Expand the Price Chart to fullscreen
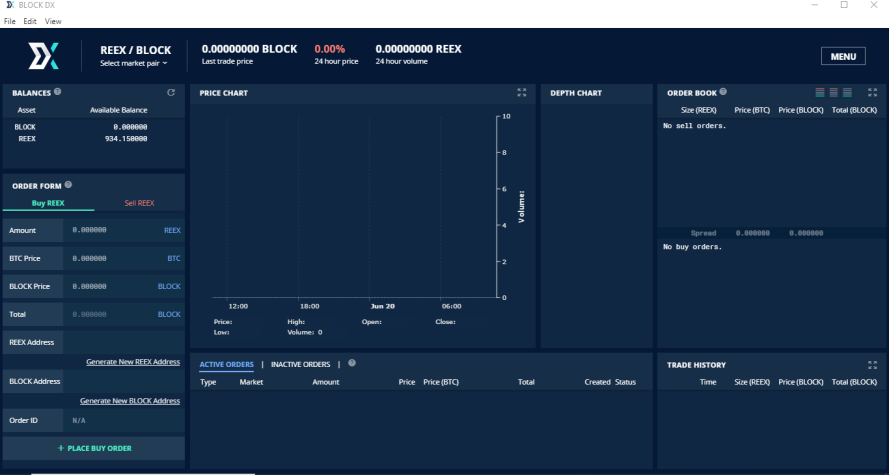889x475 pixels. 522,92
